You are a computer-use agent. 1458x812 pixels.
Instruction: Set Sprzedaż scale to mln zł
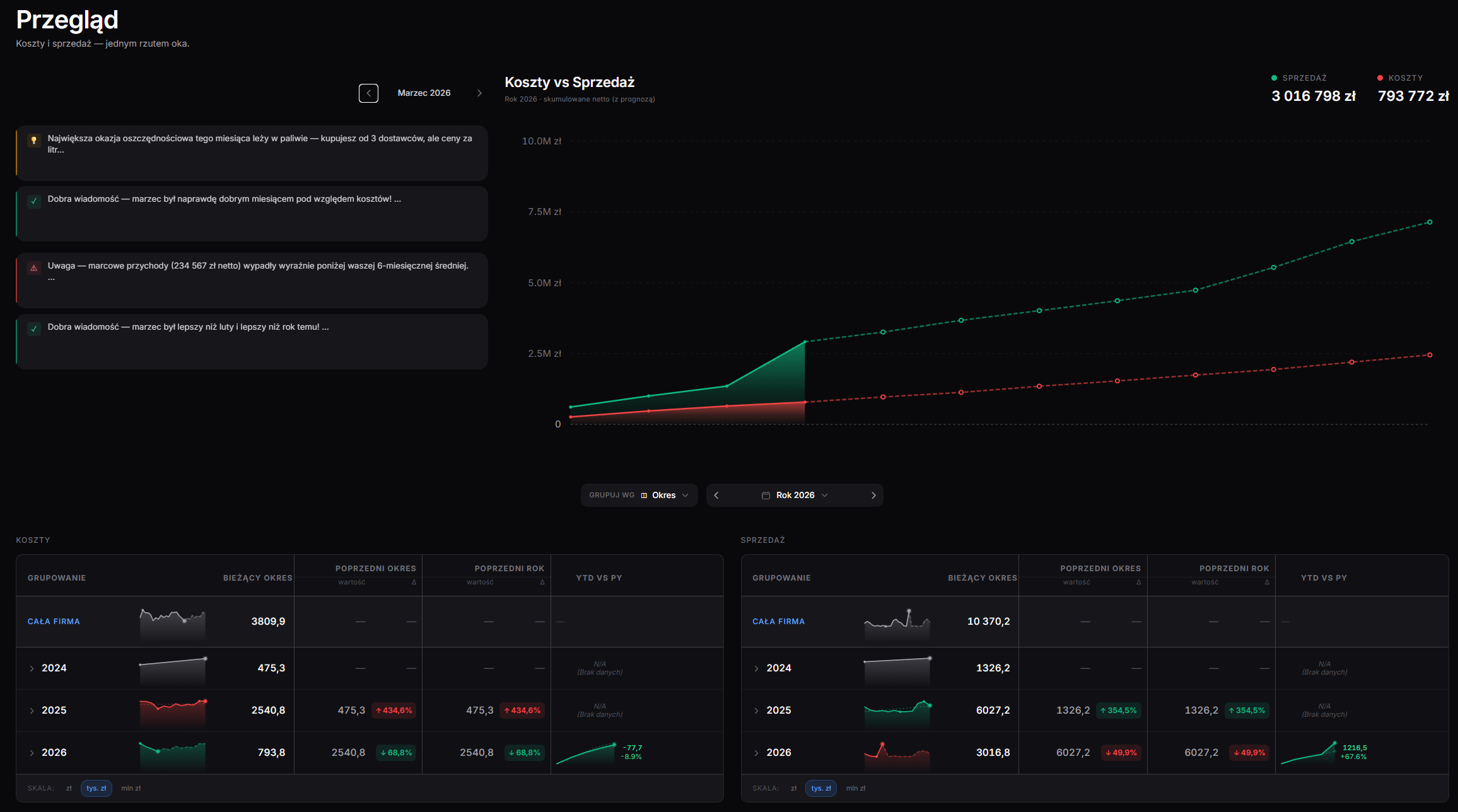856,788
